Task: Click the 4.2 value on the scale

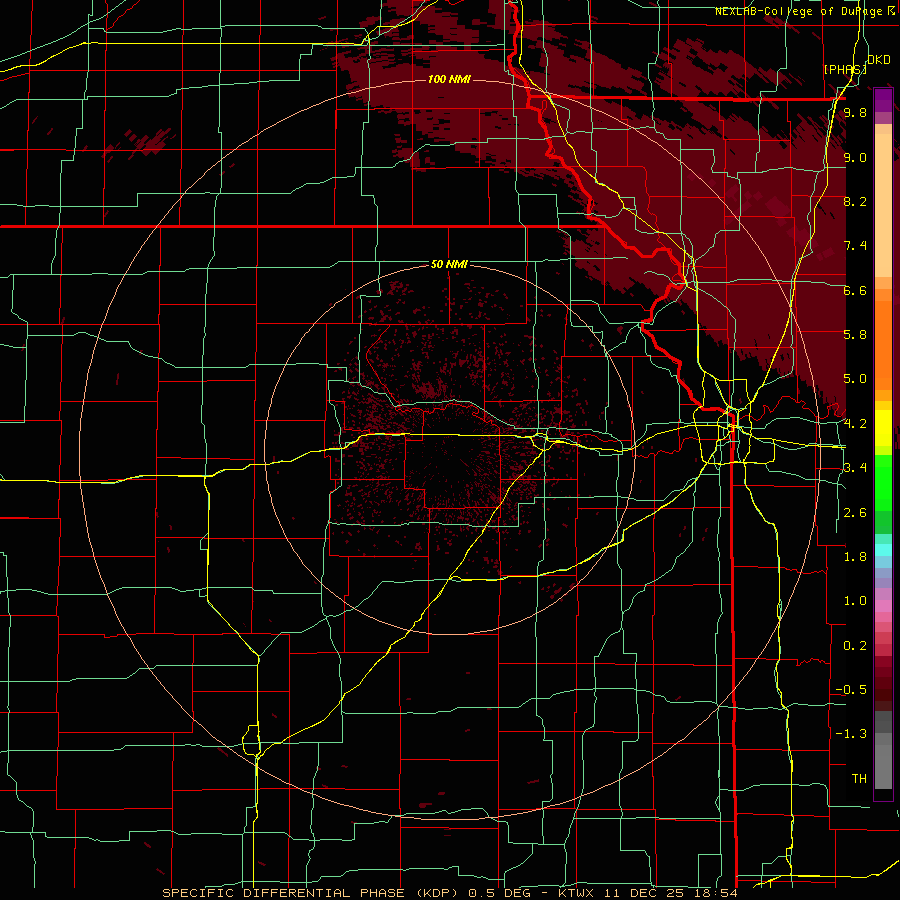Action: tap(855, 424)
